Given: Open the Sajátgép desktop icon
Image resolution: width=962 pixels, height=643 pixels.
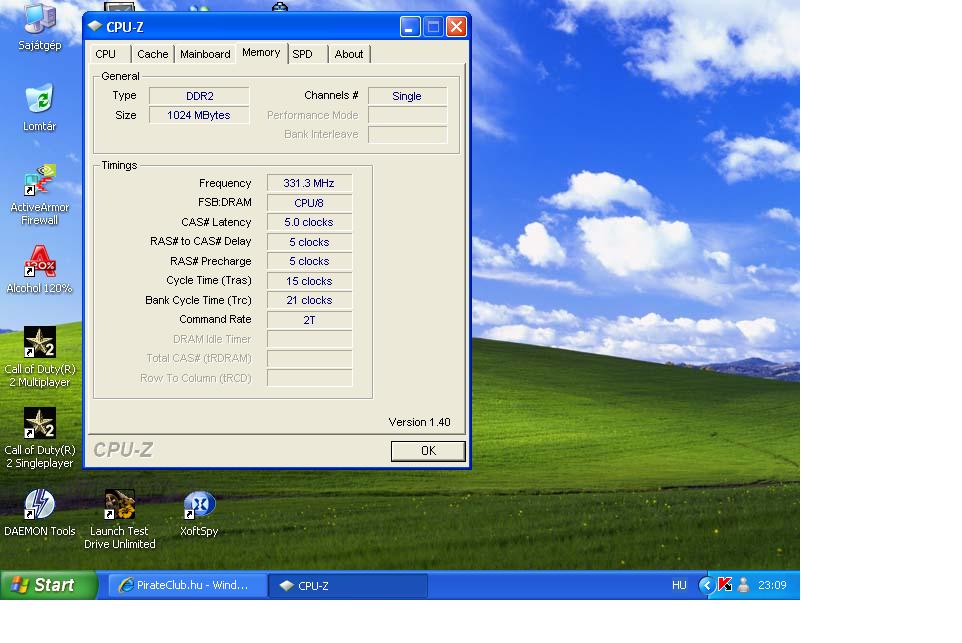Looking at the screenshot, I should click(x=40, y=26).
